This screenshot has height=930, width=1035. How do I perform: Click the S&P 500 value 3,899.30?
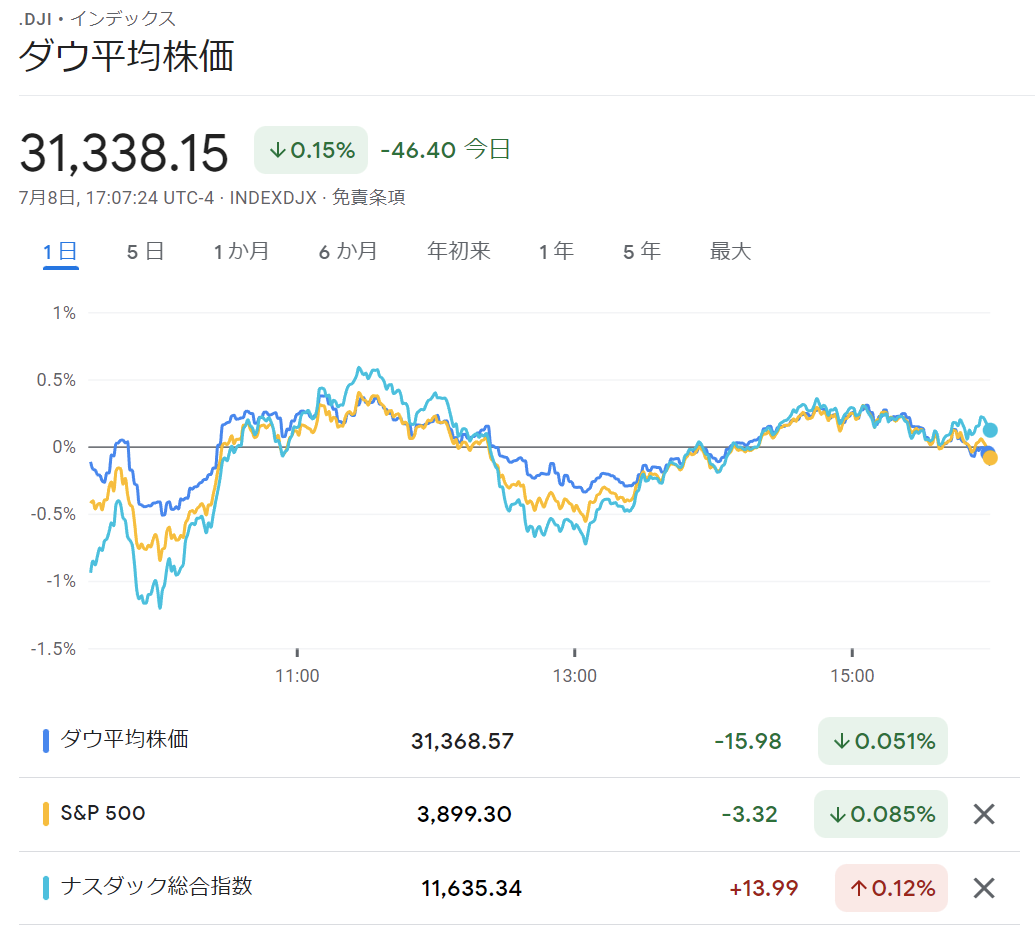(x=464, y=814)
